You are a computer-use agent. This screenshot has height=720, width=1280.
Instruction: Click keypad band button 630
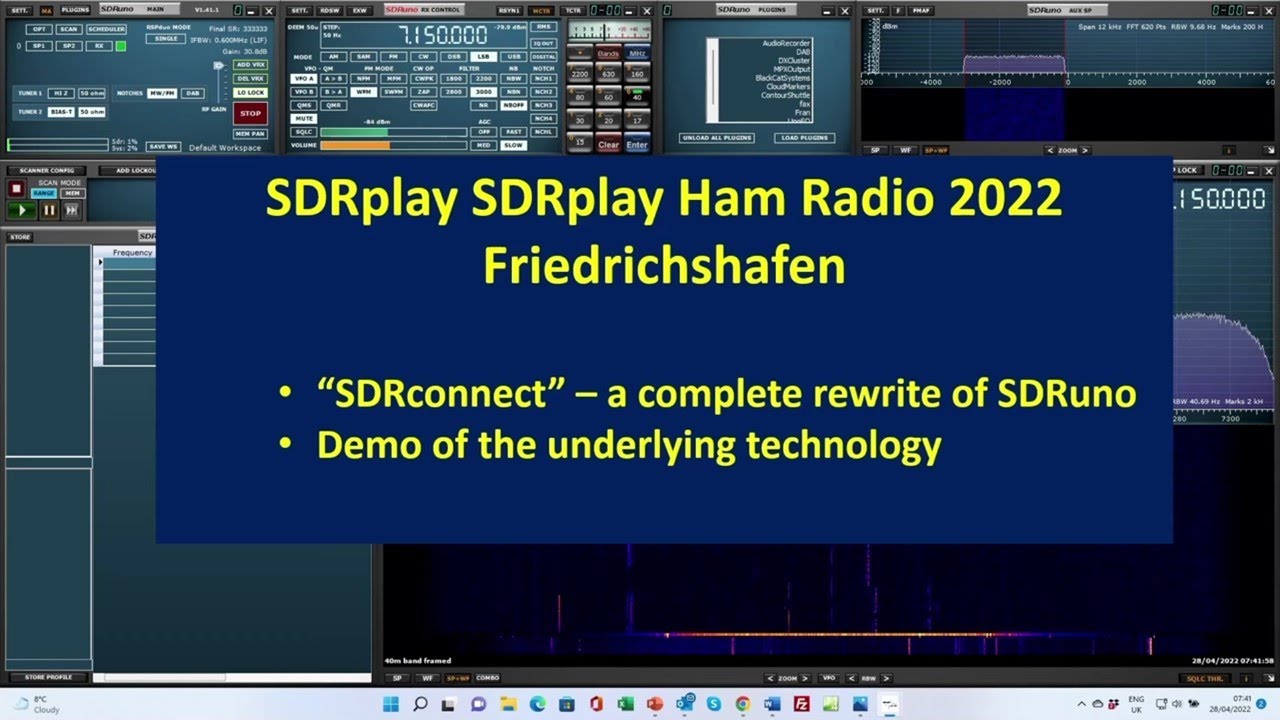[608, 73]
